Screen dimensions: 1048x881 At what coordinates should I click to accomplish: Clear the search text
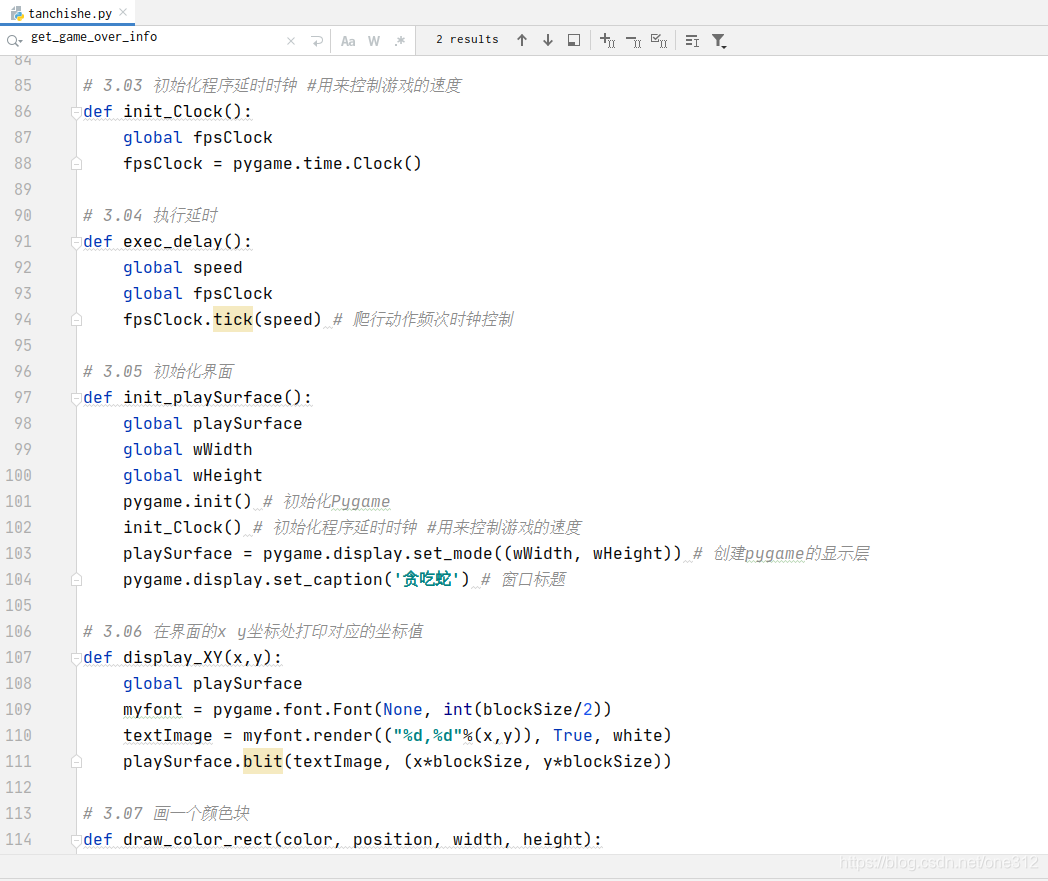(291, 41)
